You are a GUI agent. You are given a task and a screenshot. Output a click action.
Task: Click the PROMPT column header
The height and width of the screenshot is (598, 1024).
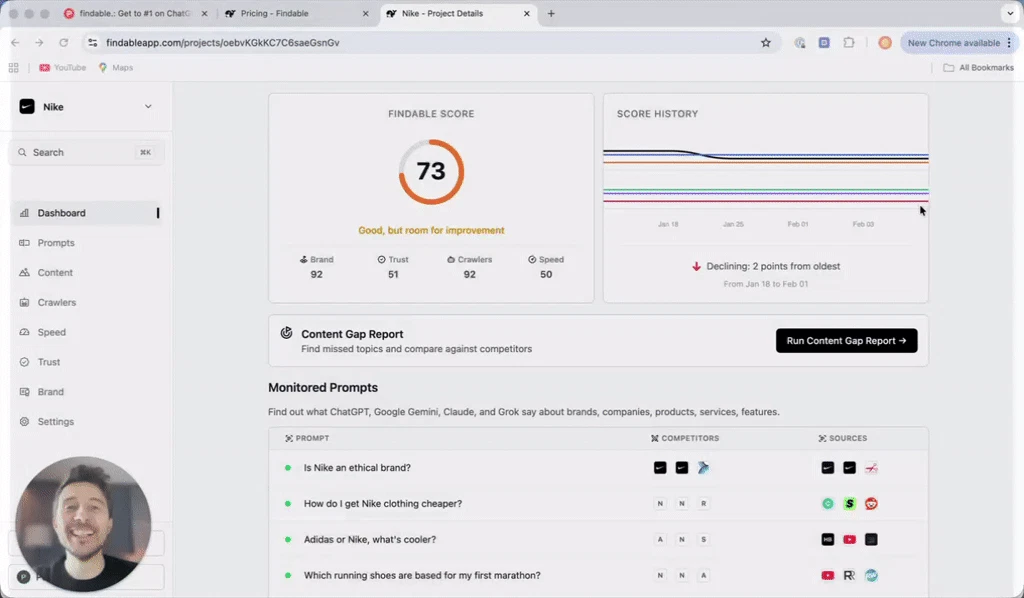click(x=307, y=438)
